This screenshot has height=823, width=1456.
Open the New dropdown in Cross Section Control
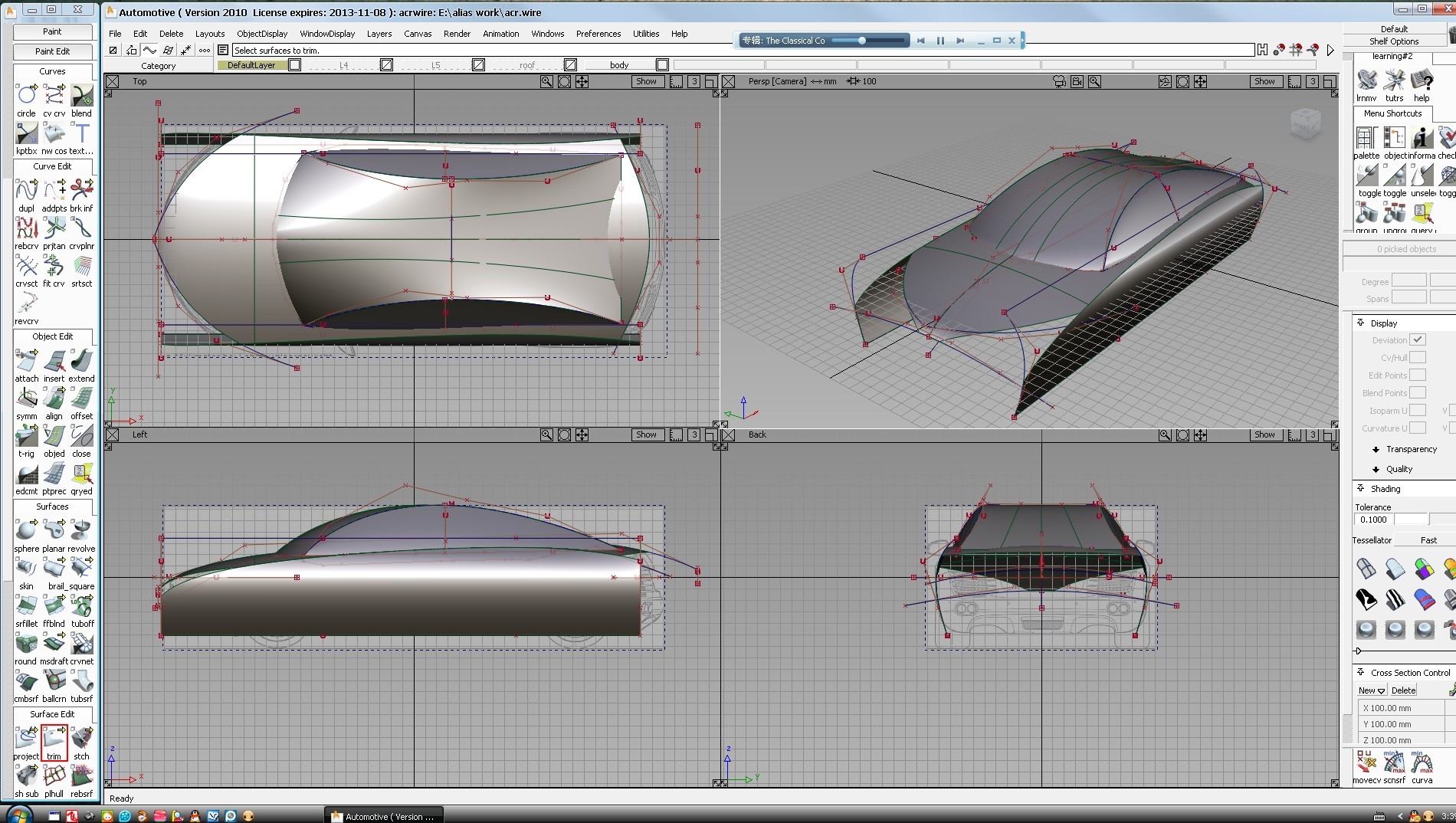pyautogui.click(x=1371, y=690)
